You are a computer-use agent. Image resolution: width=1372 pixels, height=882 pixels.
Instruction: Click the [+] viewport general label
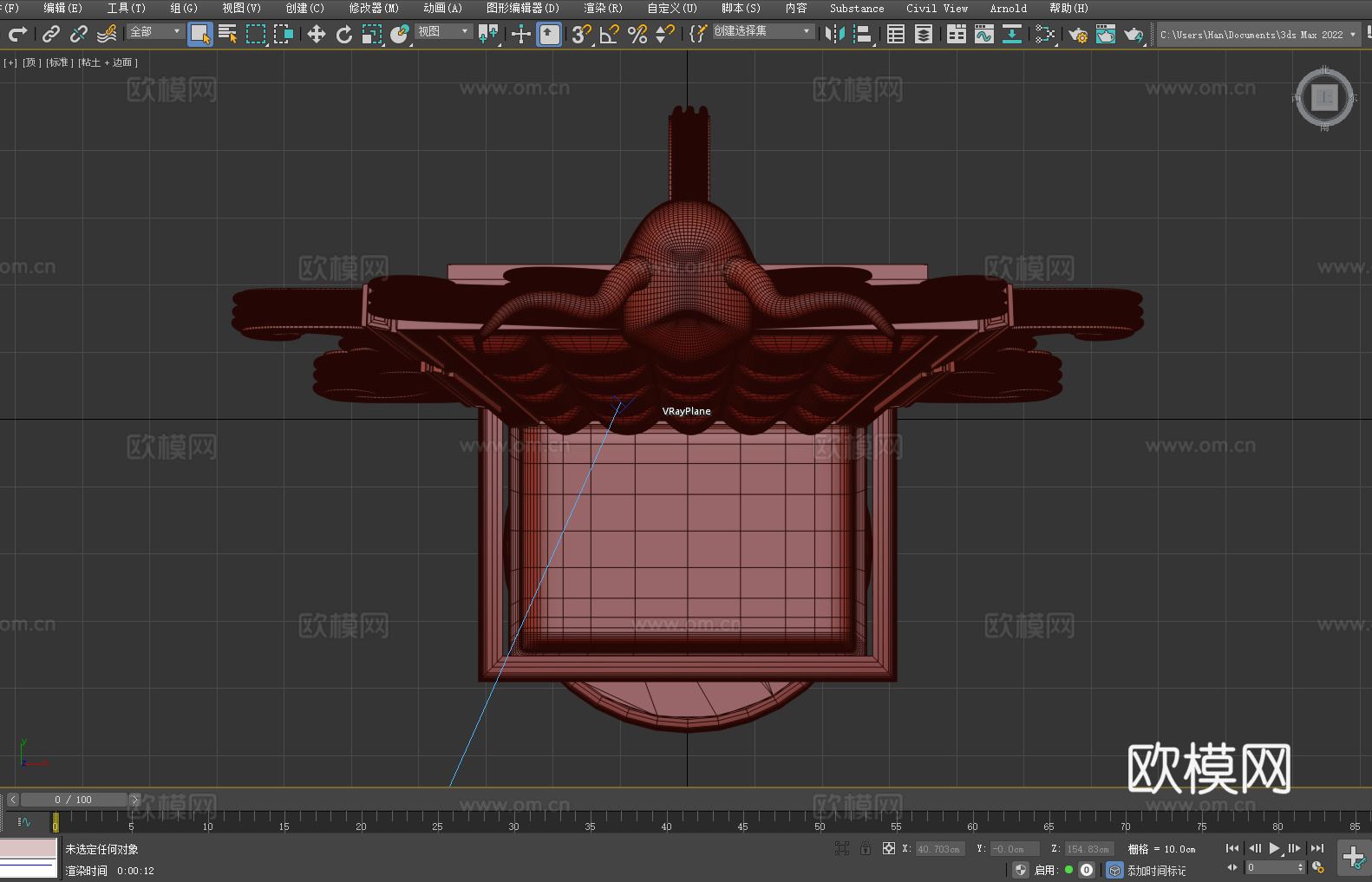tap(10, 62)
